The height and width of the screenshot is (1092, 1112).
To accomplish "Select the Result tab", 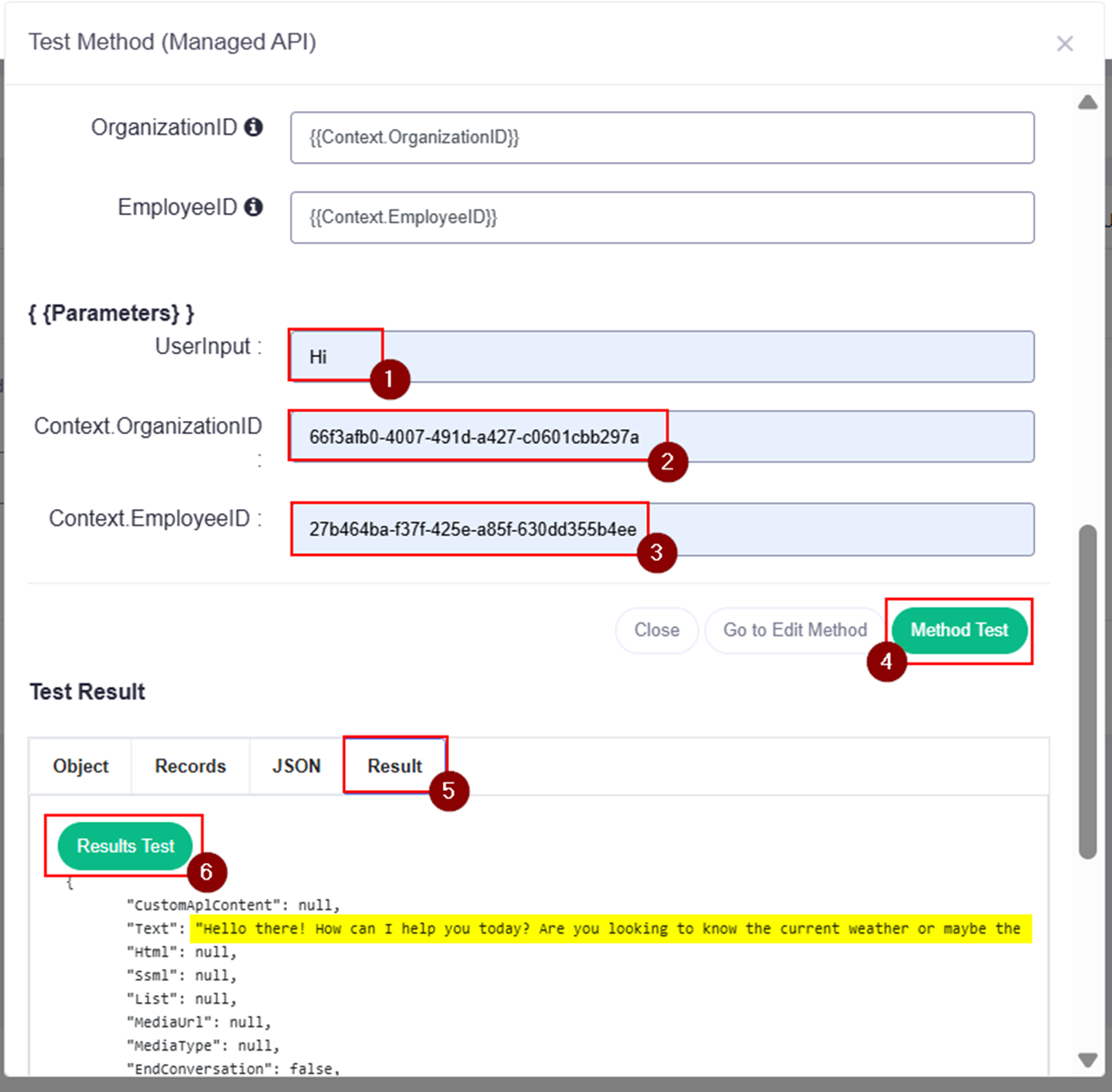I will point(394,766).
